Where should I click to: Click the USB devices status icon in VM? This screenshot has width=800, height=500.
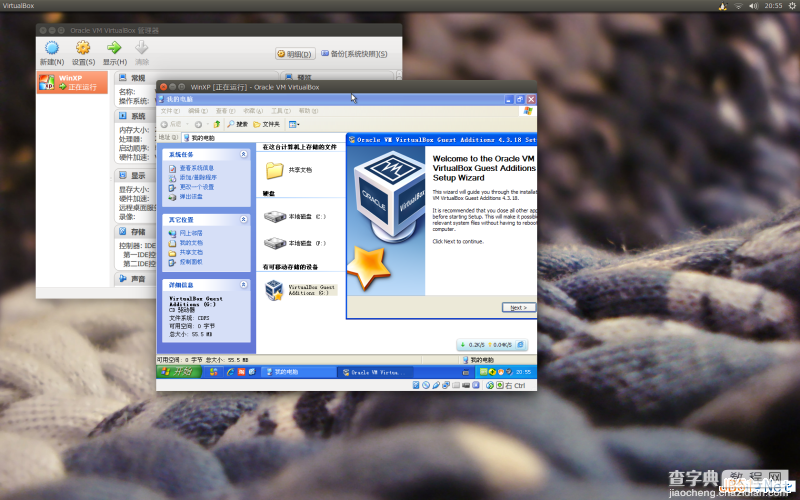point(436,385)
